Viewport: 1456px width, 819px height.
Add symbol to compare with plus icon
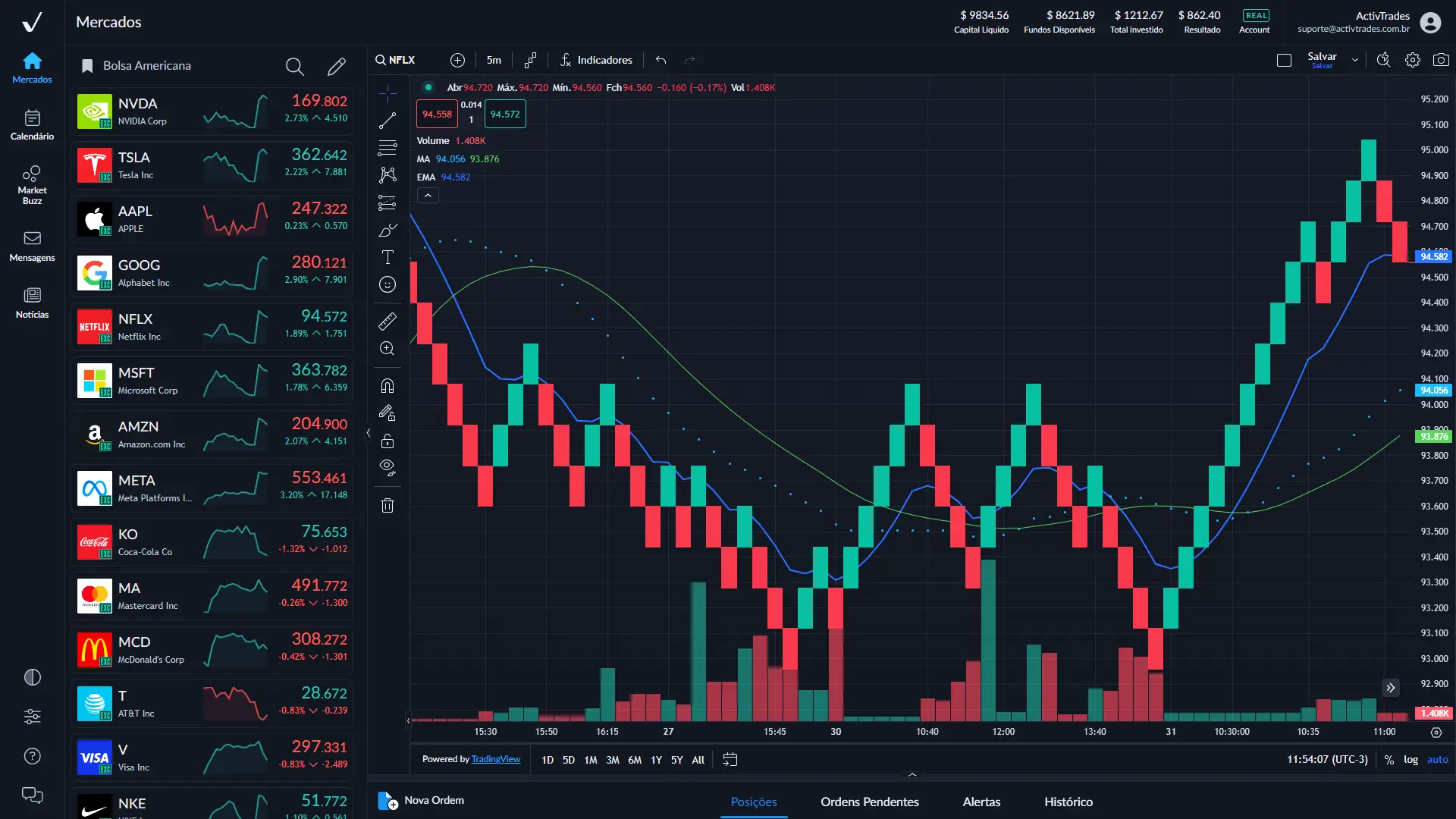click(457, 60)
